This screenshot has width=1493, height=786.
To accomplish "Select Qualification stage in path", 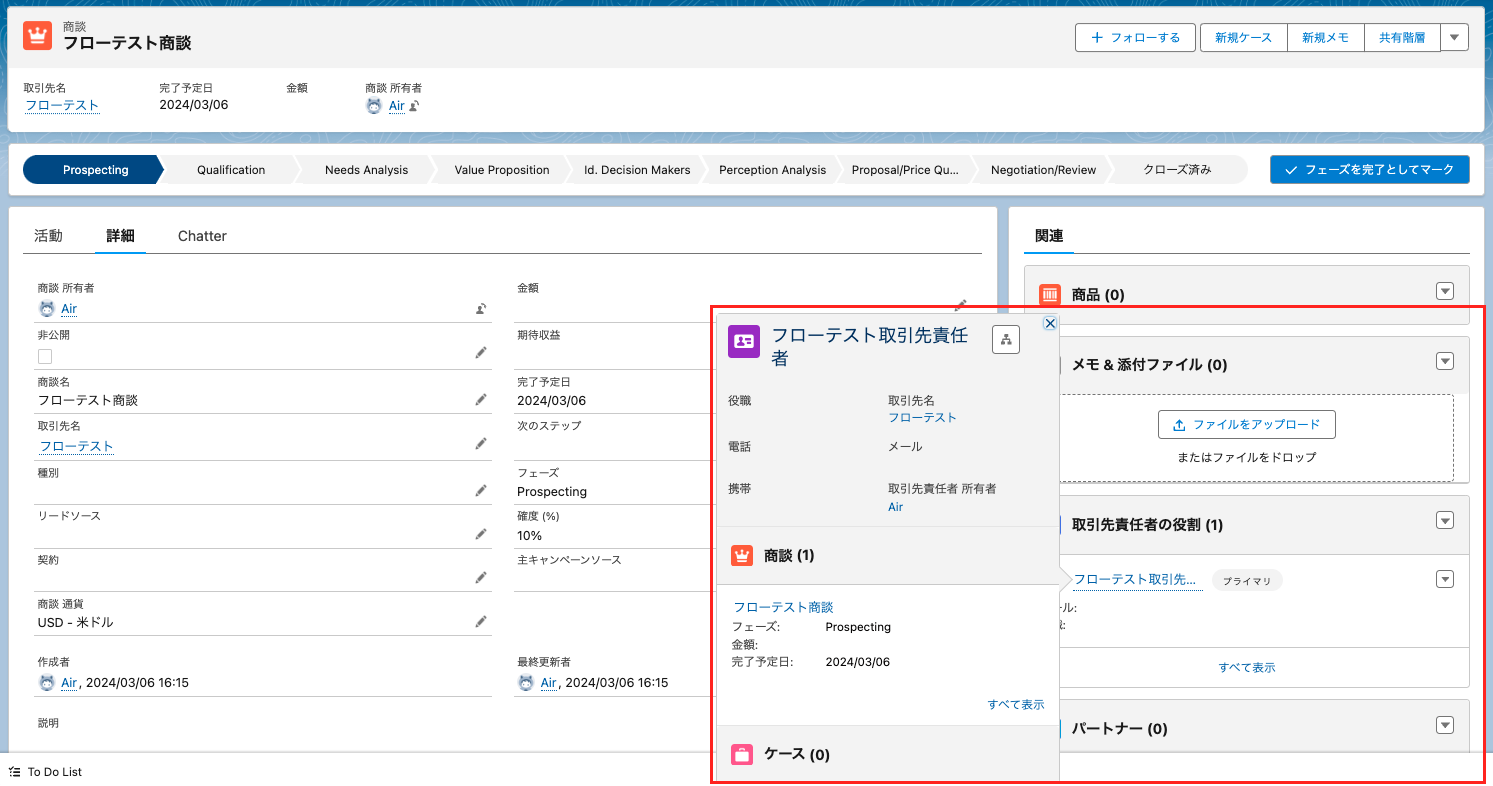I will [231, 170].
